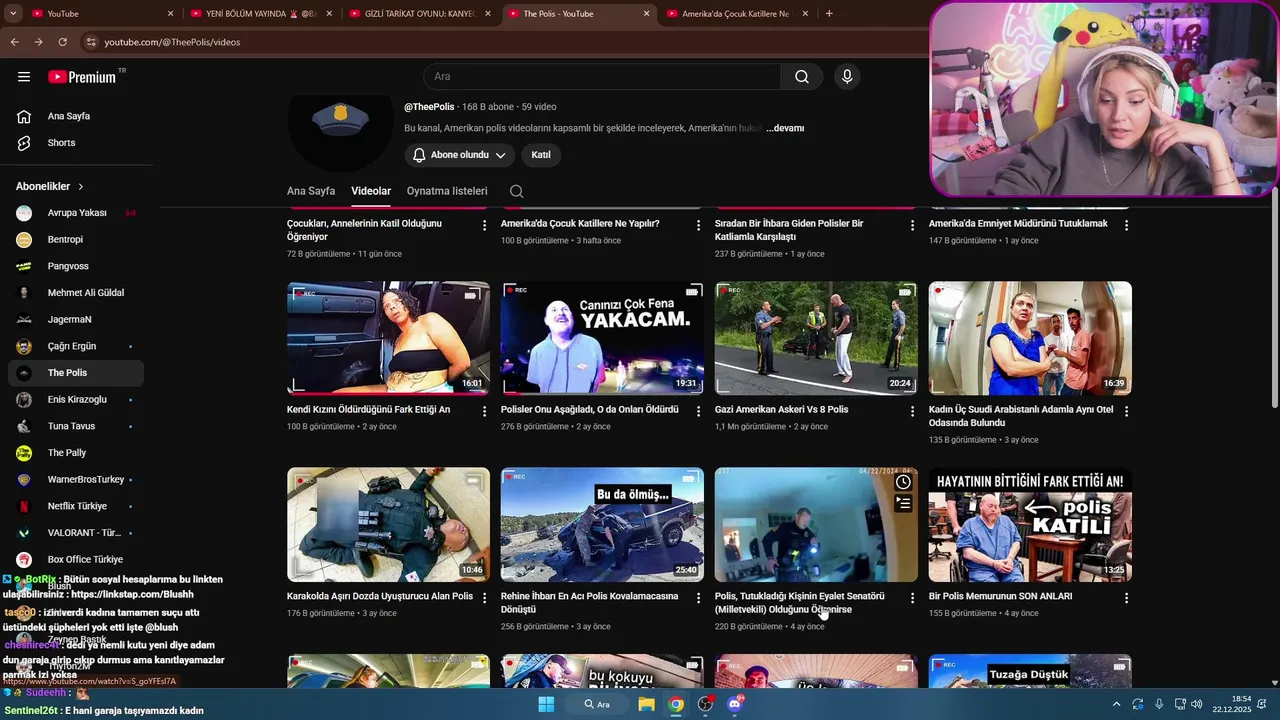Open options menu for Karakolda Aşırı Dozda video

484,598
